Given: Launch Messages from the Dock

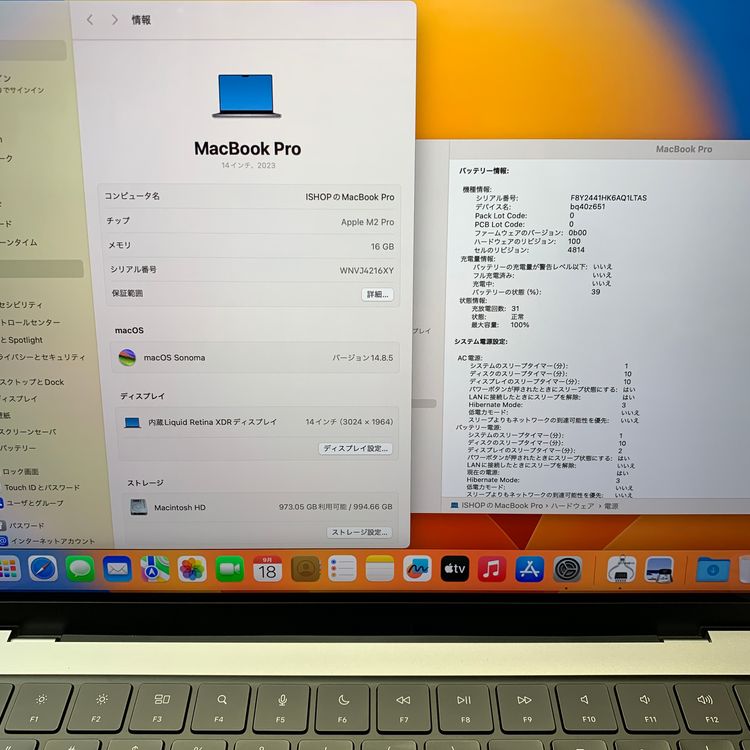Looking at the screenshot, I should coord(80,569).
